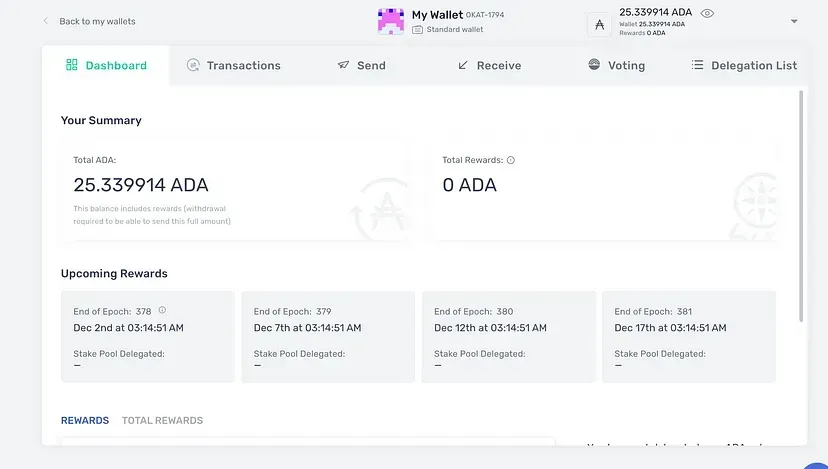Click Dec 2nd at 03:14:51 AM date
828x469 pixels.
(x=128, y=327)
